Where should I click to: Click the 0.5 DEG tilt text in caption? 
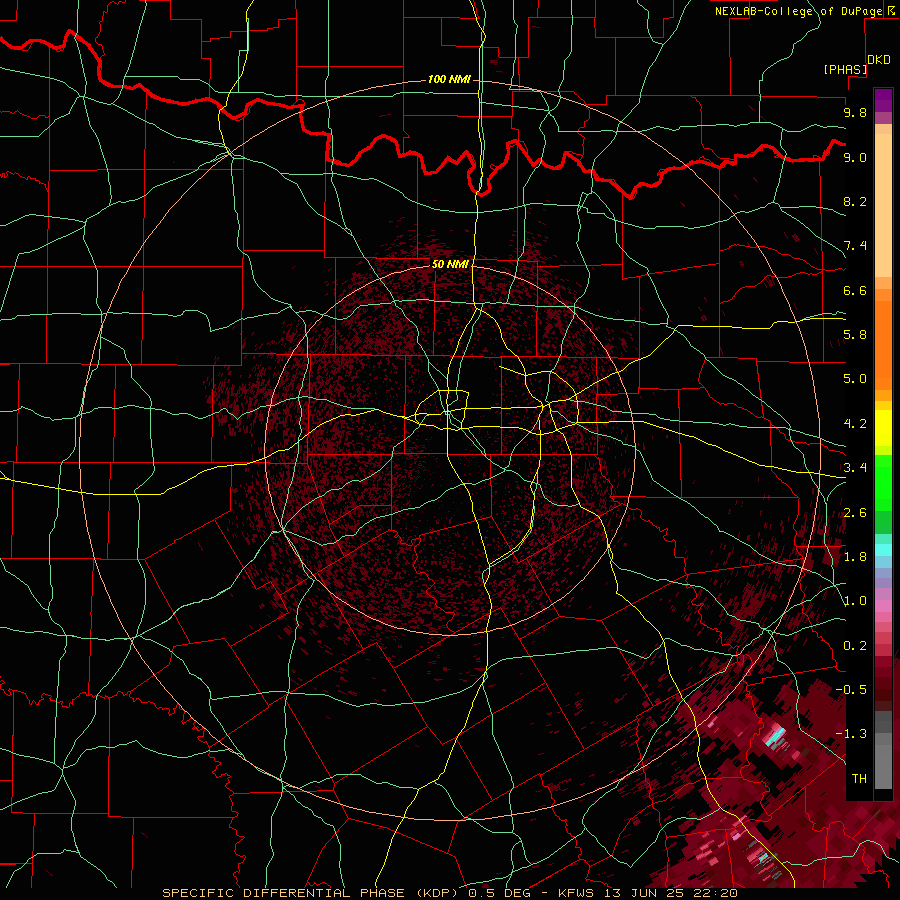tap(499, 893)
